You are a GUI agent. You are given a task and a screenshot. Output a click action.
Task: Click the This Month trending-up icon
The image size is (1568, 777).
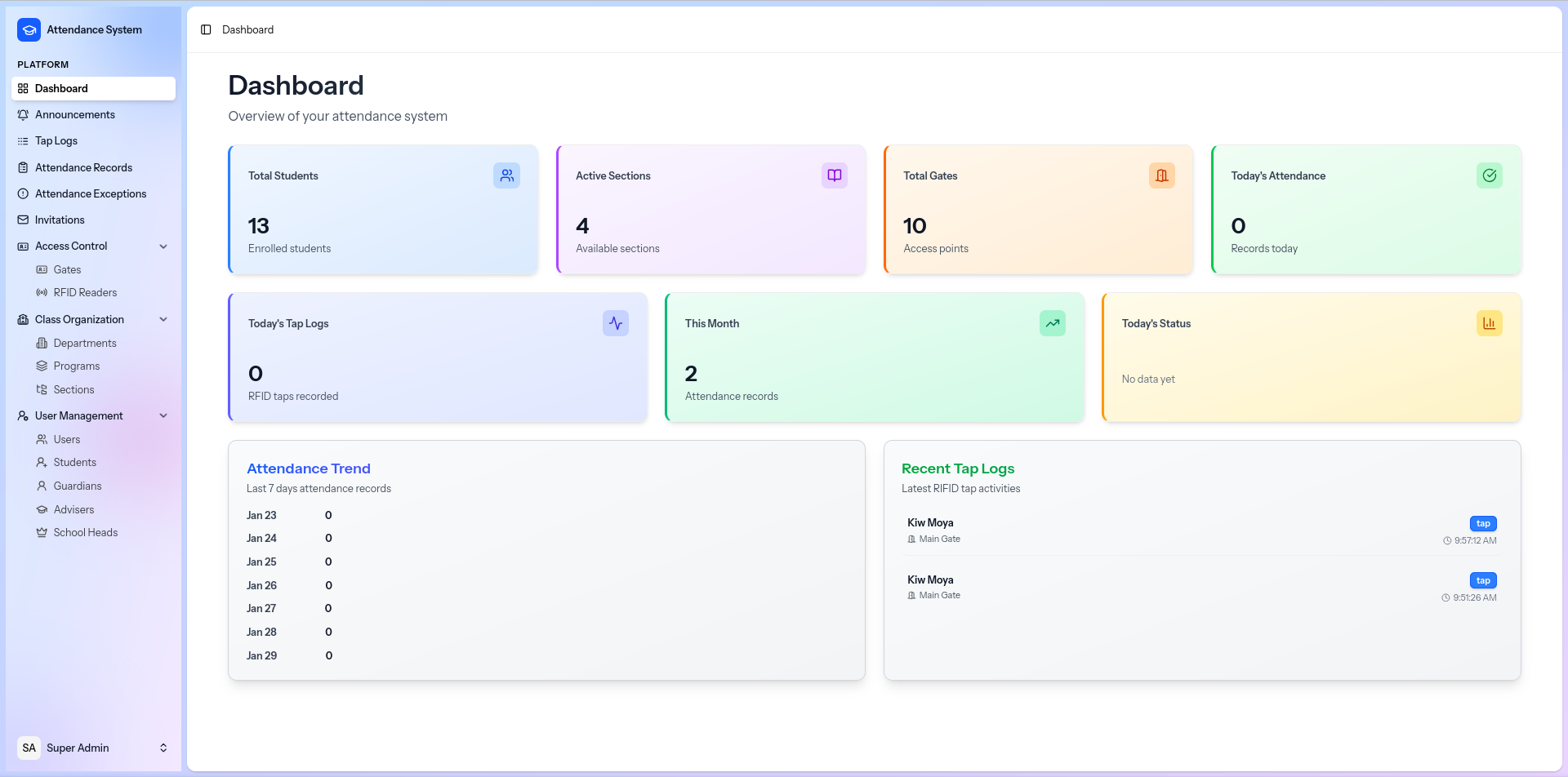(1052, 323)
